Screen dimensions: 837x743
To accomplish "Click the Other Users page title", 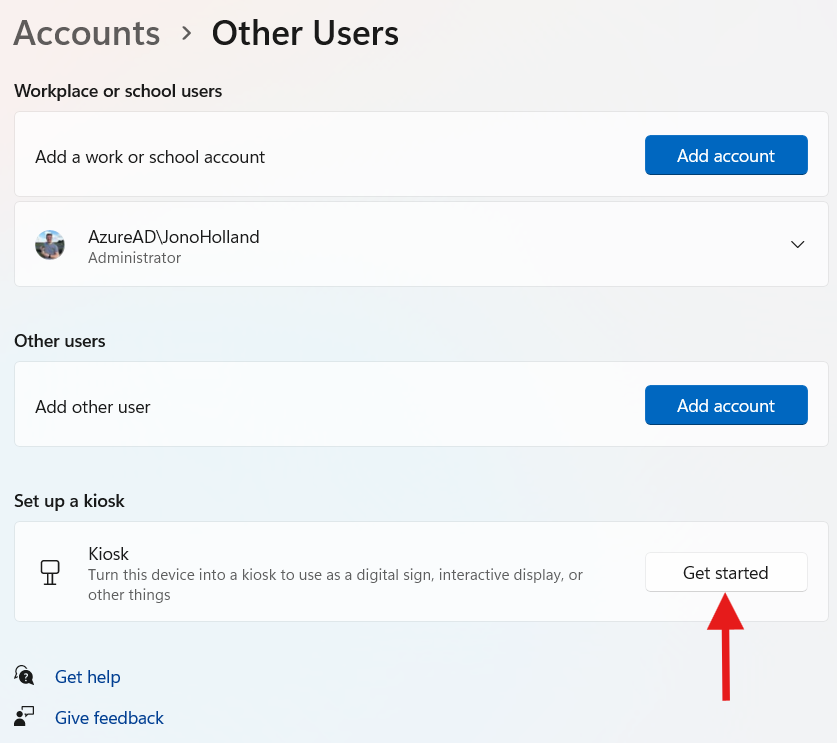I will click(x=305, y=33).
